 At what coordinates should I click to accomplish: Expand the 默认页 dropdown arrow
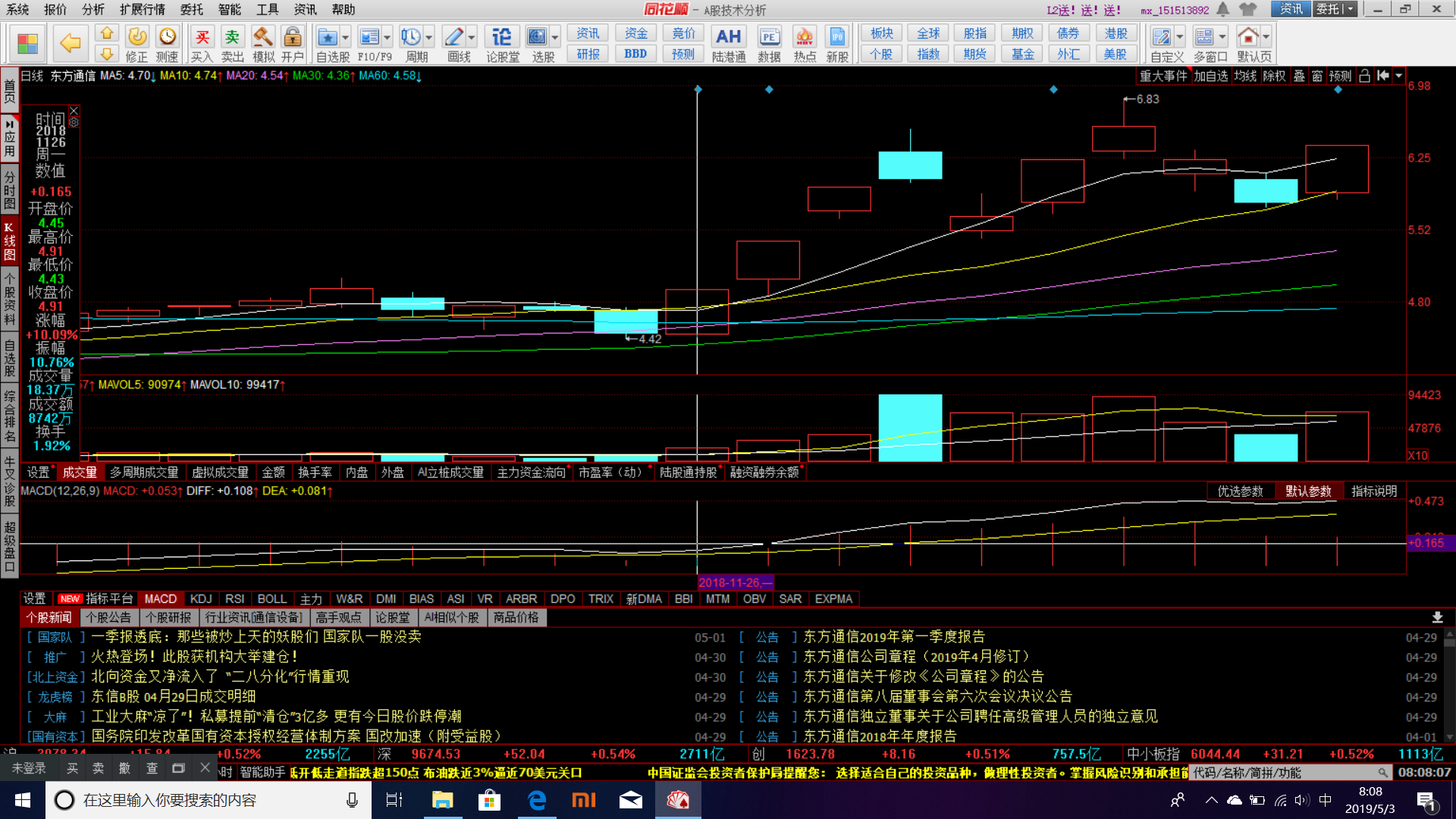pyautogui.click(x=1266, y=37)
